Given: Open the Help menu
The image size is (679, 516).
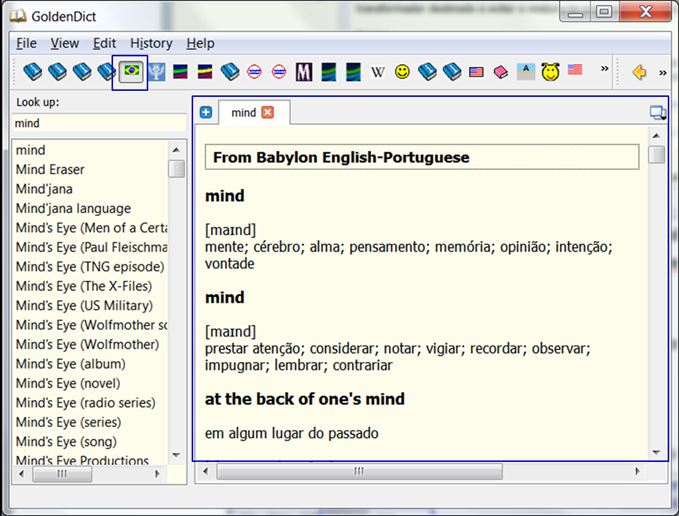Looking at the screenshot, I should (x=200, y=43).
